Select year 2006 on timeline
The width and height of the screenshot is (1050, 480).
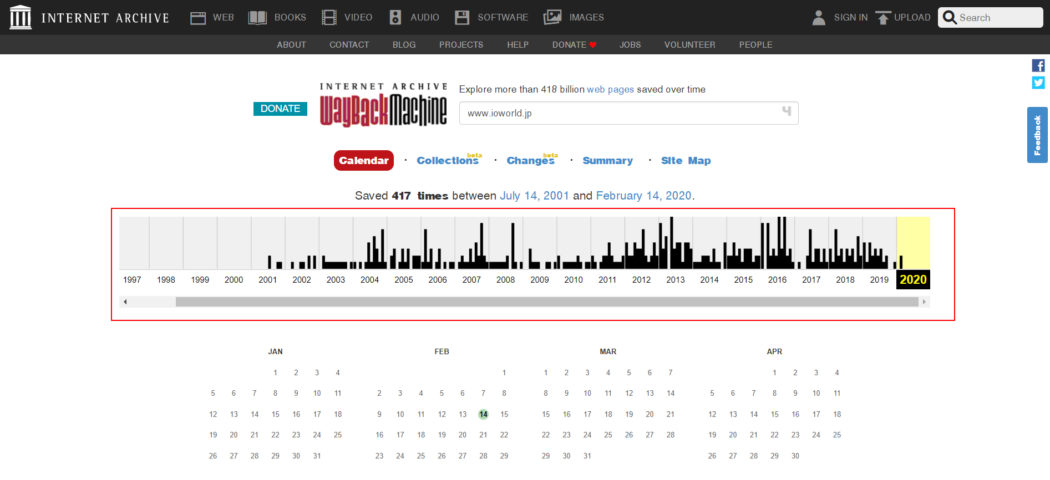pos(437,280)
